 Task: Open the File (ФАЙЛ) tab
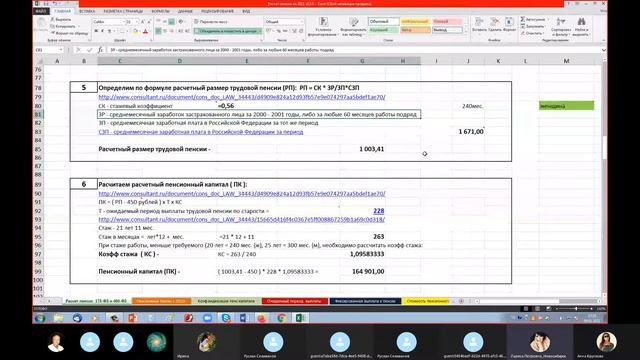[41, 11]
